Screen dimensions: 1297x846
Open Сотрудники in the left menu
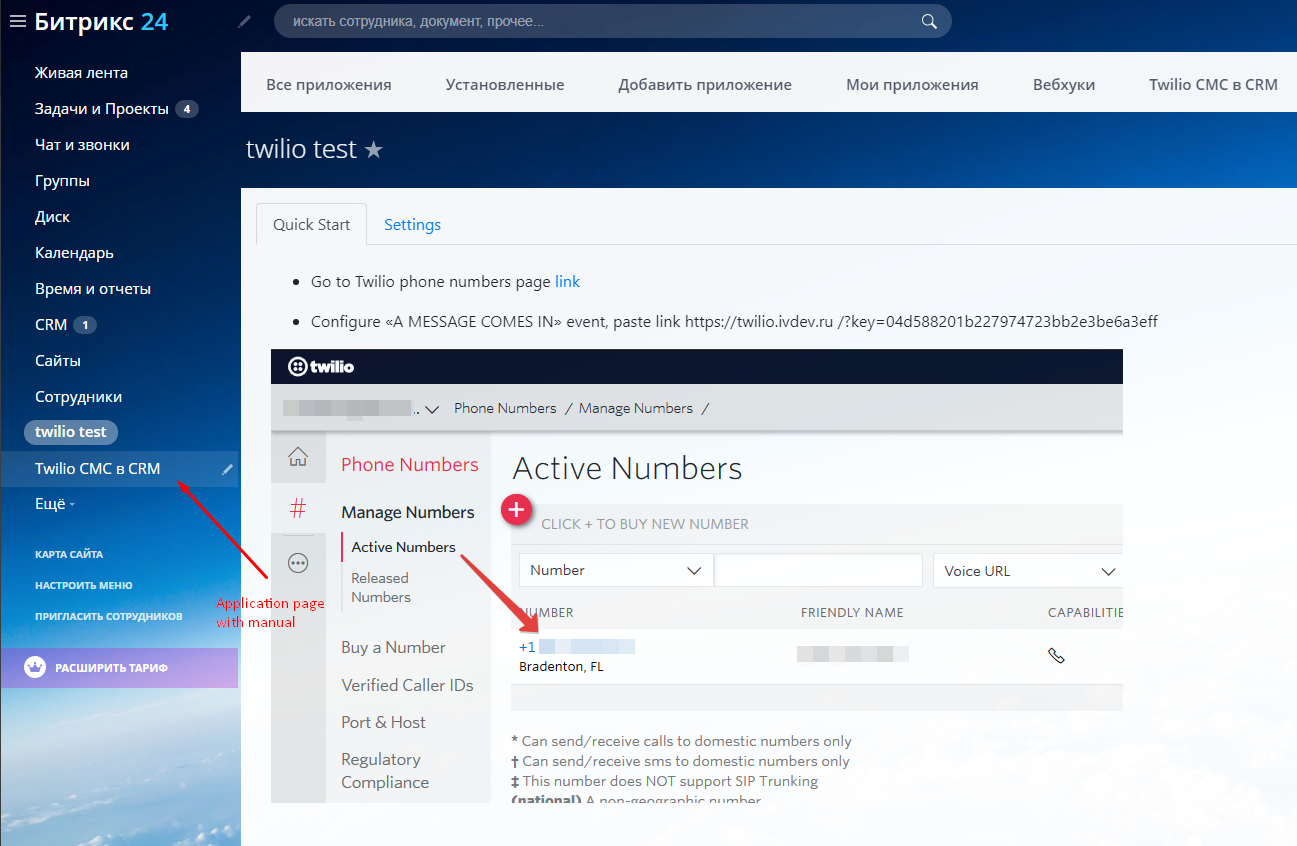(x=78, y=397)
